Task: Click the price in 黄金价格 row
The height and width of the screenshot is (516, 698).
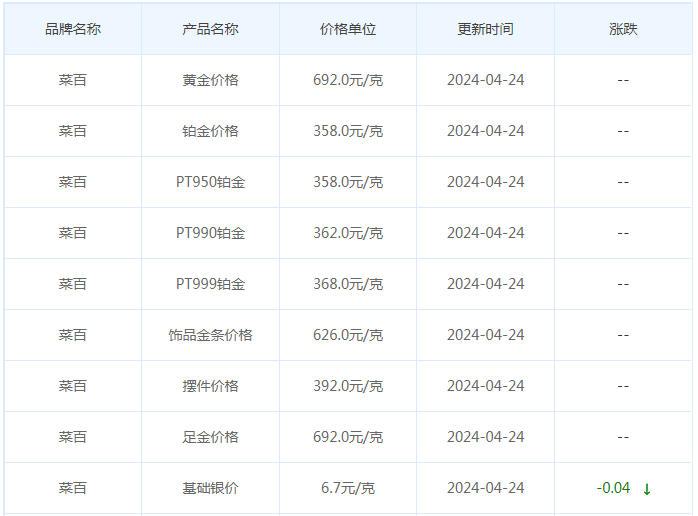Action: (x=348, y=80)
